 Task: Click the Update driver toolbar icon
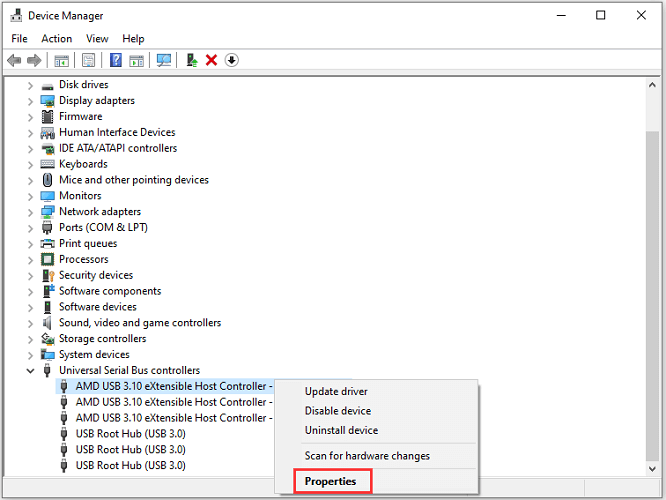pos(192,60)
